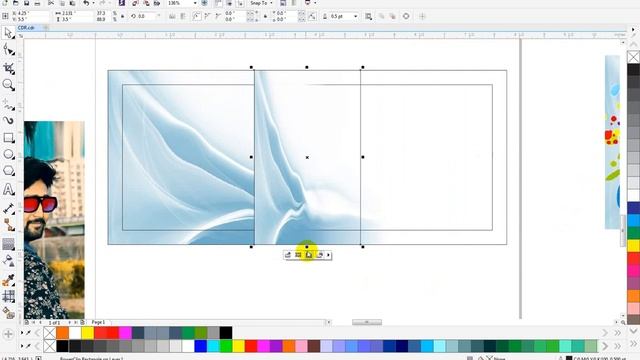This screenshot has height=360, width=640.
Task: Go to the next page arrow
Action: pyautogui.click(x=69, y=322)
